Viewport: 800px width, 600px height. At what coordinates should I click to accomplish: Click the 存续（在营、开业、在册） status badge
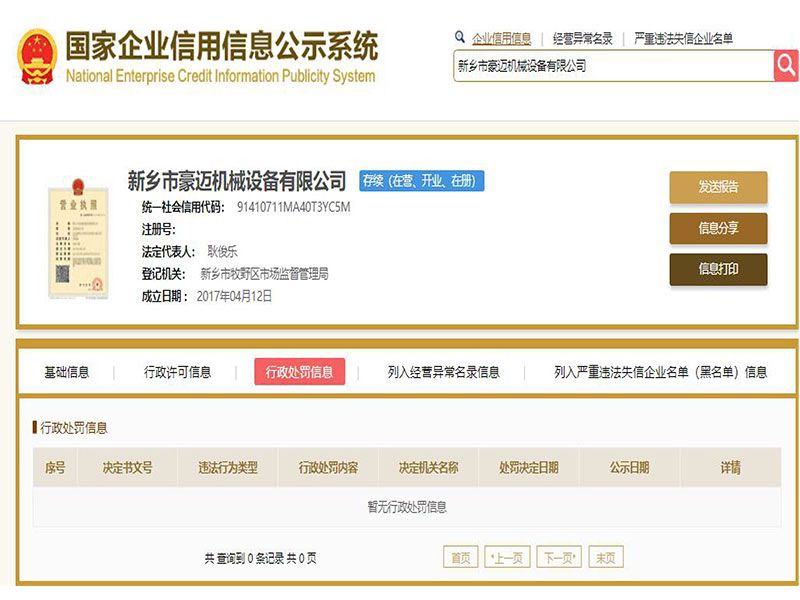[421, 181]
